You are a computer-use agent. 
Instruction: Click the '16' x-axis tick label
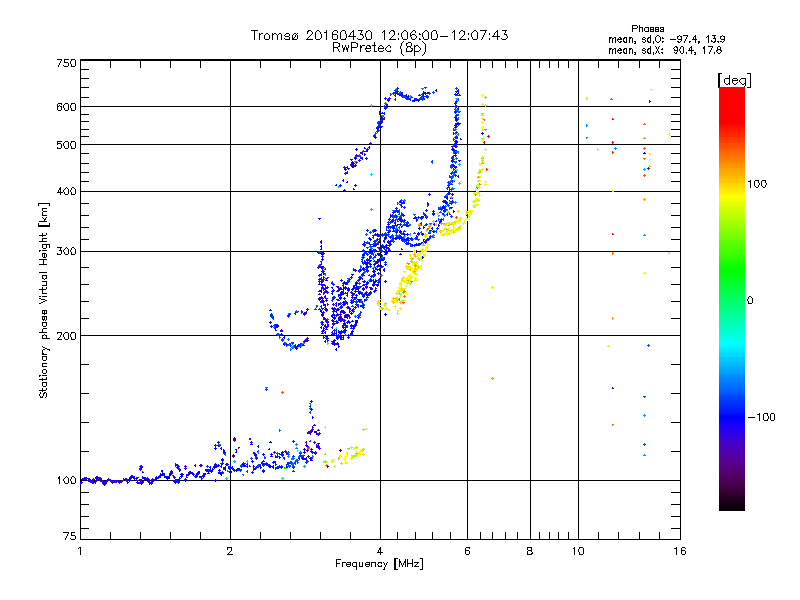coord(680,551)
